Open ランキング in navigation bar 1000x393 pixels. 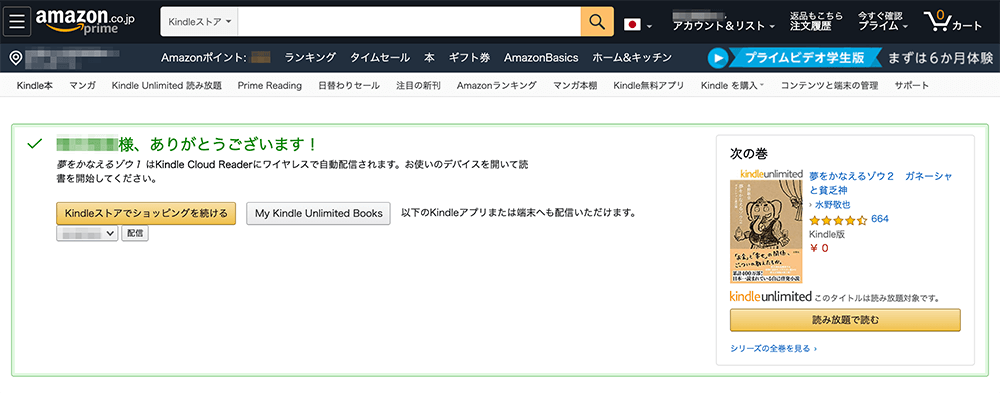pyautogui.click(x=311, y=58)
